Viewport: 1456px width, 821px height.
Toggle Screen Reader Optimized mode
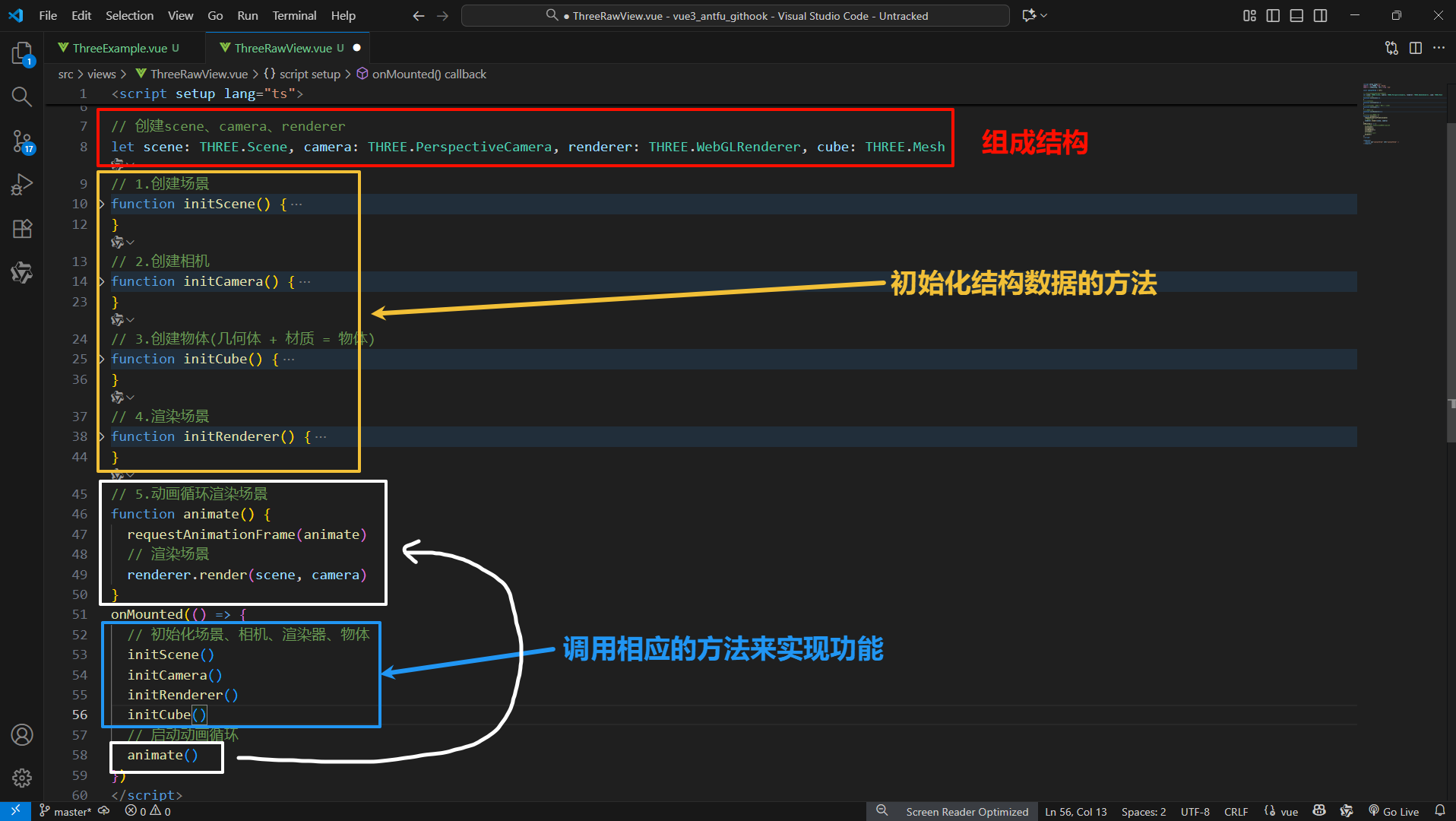[967, 812]
